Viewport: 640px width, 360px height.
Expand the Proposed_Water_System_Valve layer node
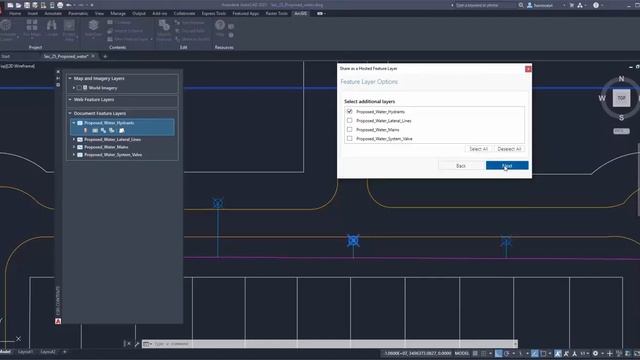[74, 155]
